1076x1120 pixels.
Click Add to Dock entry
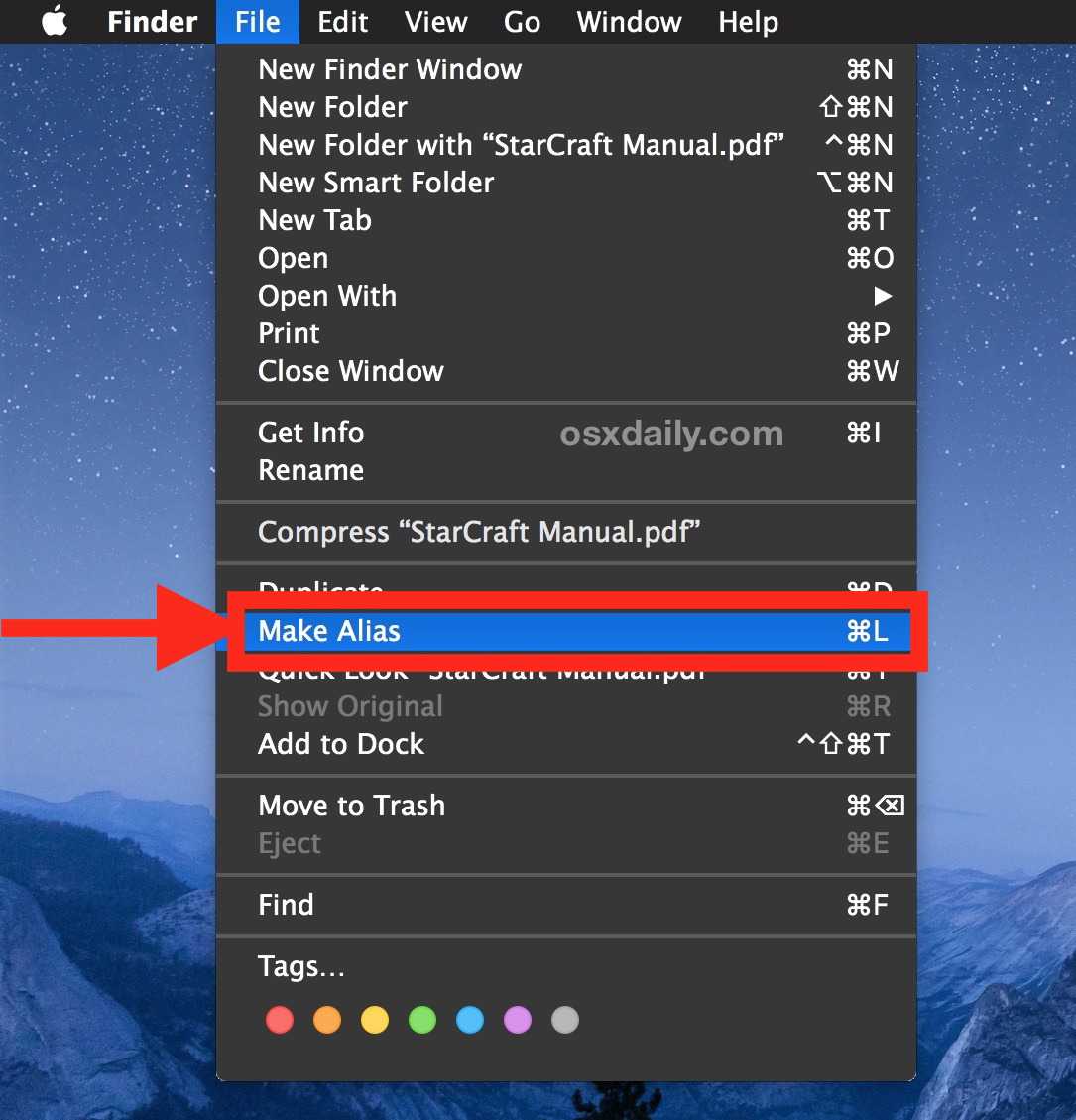(566, 744)
